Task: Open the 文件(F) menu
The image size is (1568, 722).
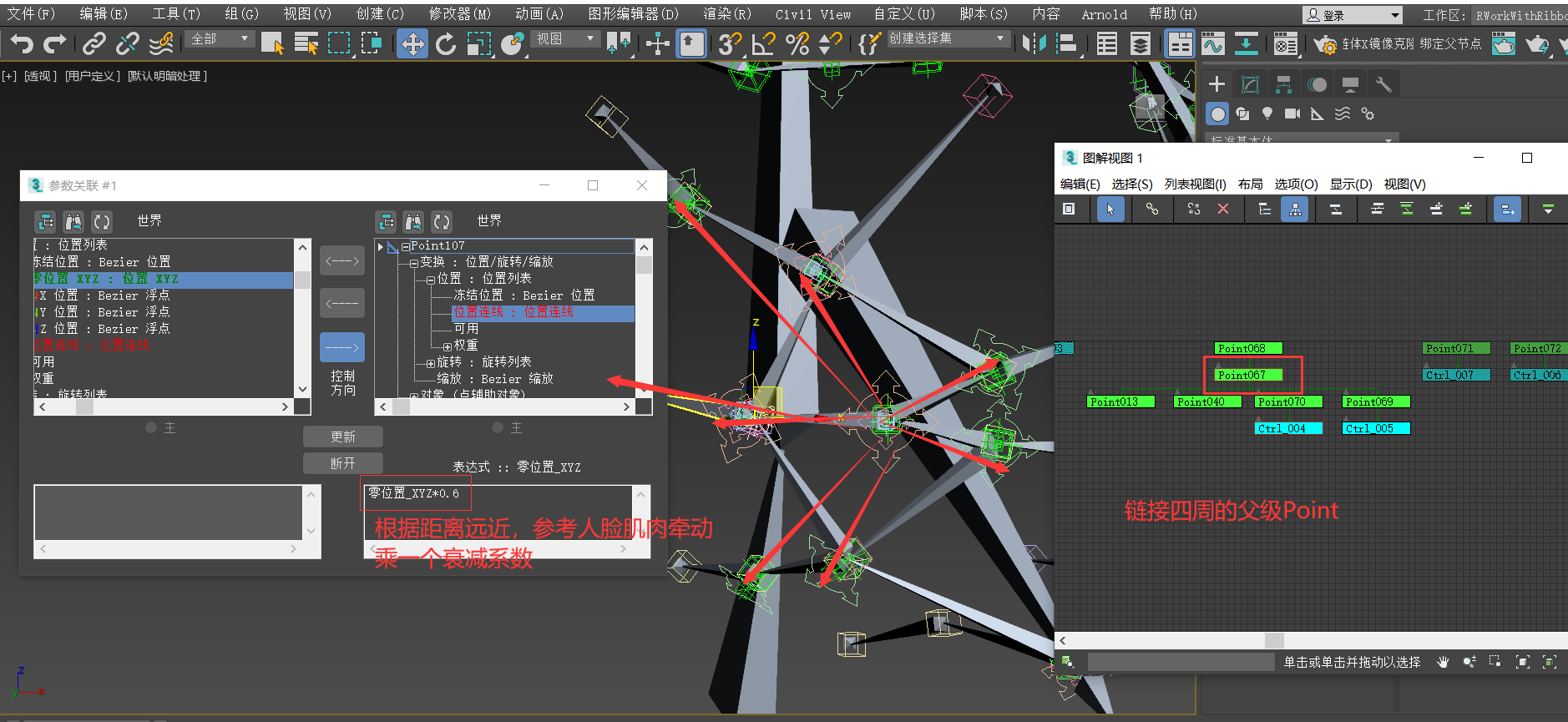Action: click(31, 14)
